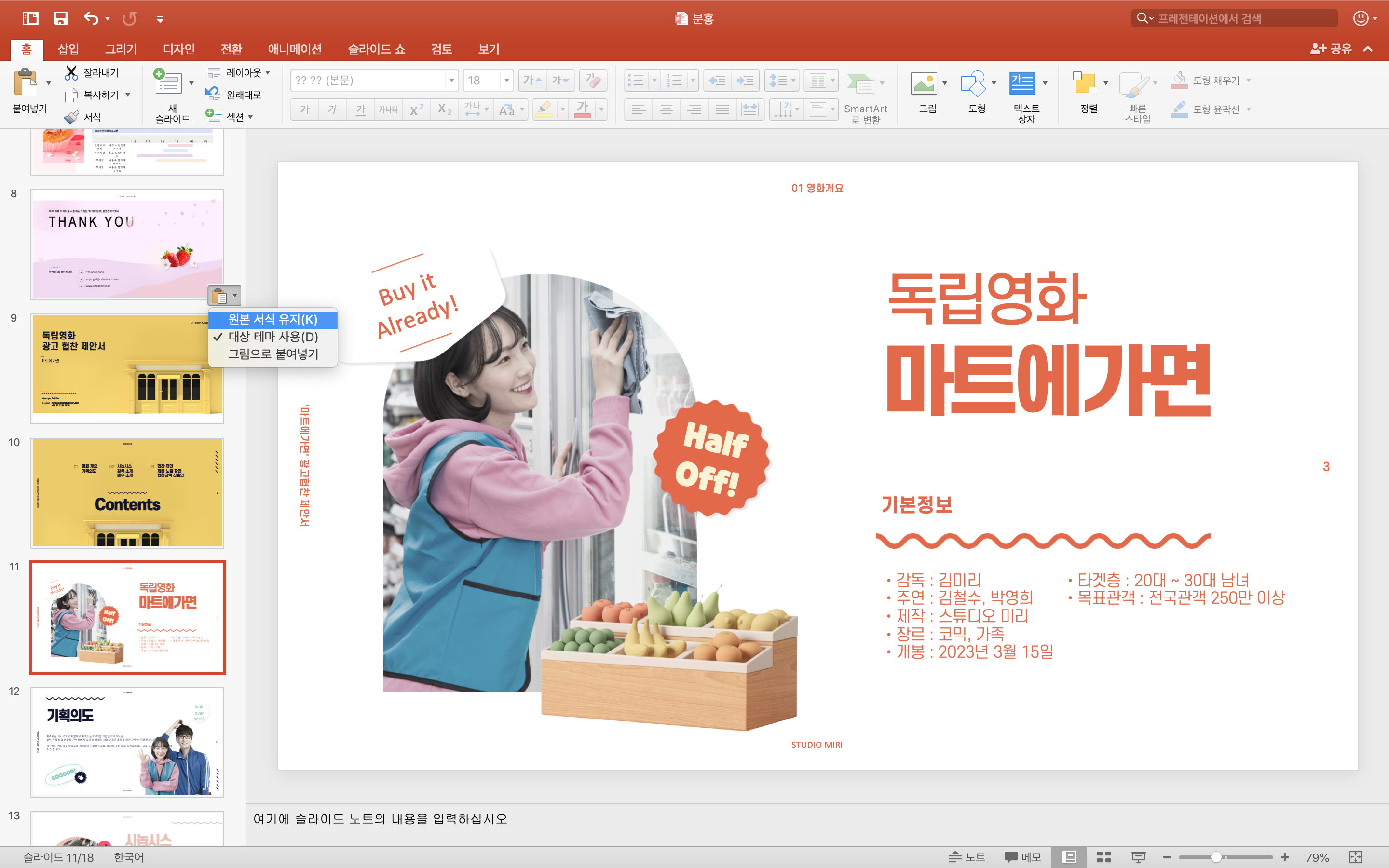Screen dimensions: 1389x868
Task: Open the font name combo box
Action: [x=373, y=81]
